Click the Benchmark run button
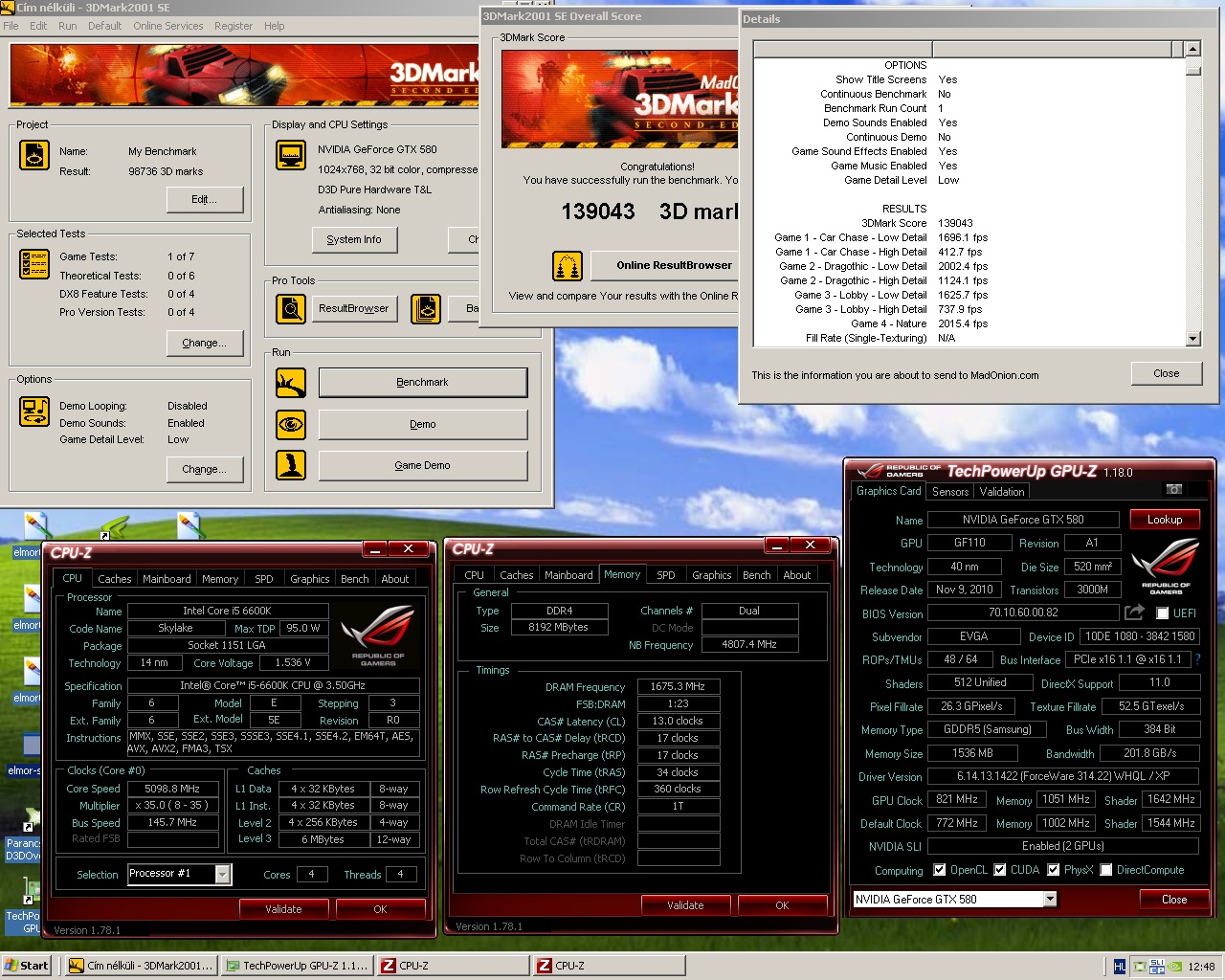Image resolution: width=1225 pixels, height=980 pixels. tap(422, 383)
